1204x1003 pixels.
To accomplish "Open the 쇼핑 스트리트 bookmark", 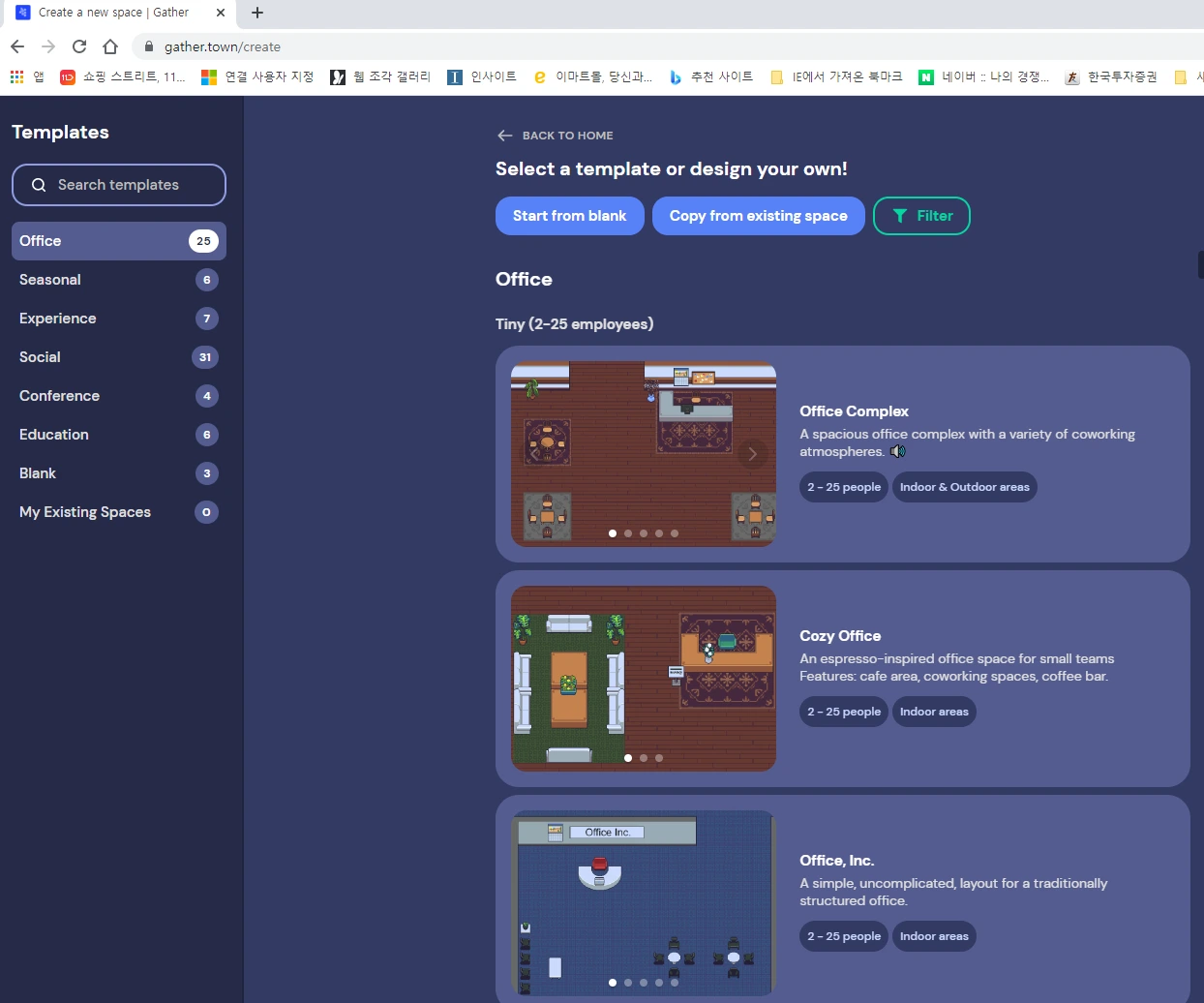I will (x=123, y=76).
